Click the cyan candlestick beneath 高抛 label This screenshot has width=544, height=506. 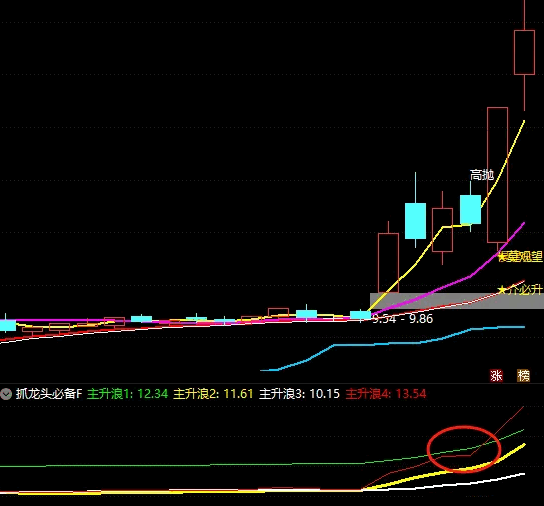pyautogui.click(x=470, y=209)
